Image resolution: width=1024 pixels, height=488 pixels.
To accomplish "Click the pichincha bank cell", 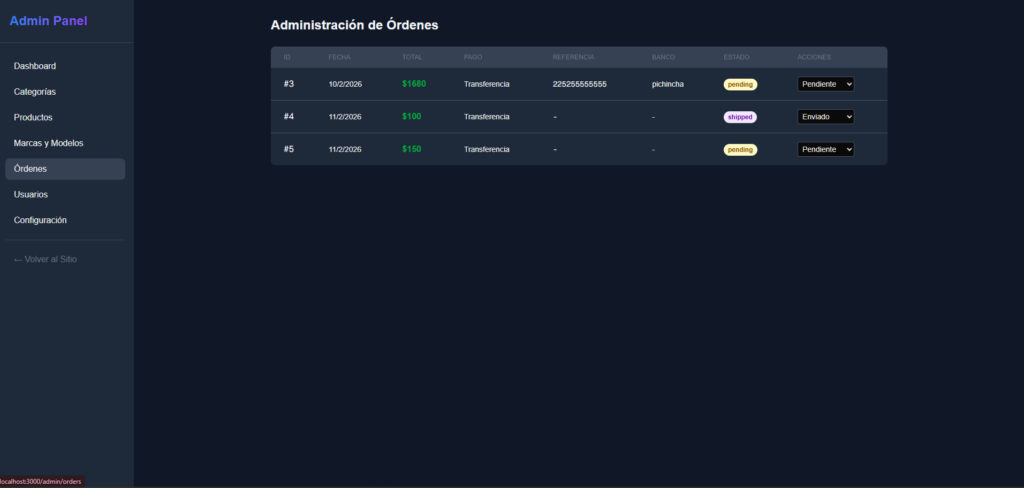I will click(668, 84).
